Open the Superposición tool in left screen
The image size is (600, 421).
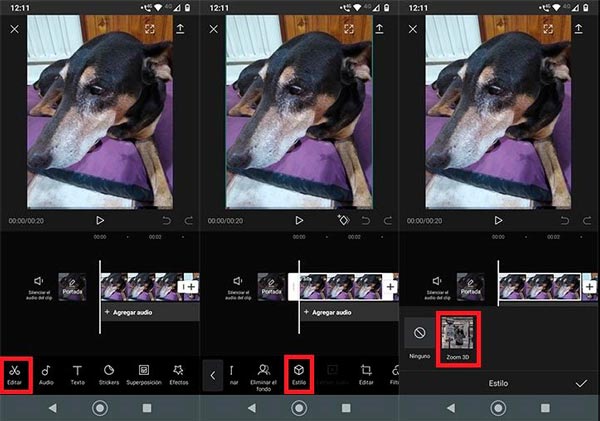click(x=144, y=375)
